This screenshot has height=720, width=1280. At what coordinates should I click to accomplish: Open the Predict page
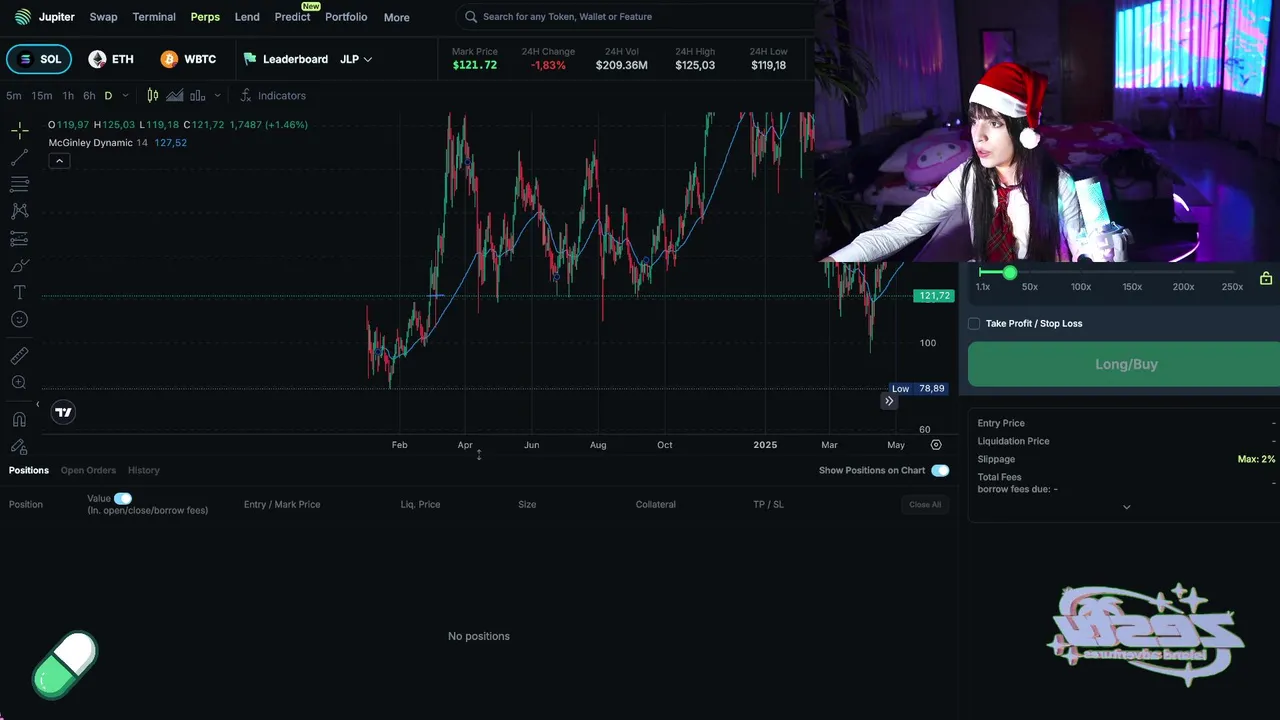coord(292,17)
